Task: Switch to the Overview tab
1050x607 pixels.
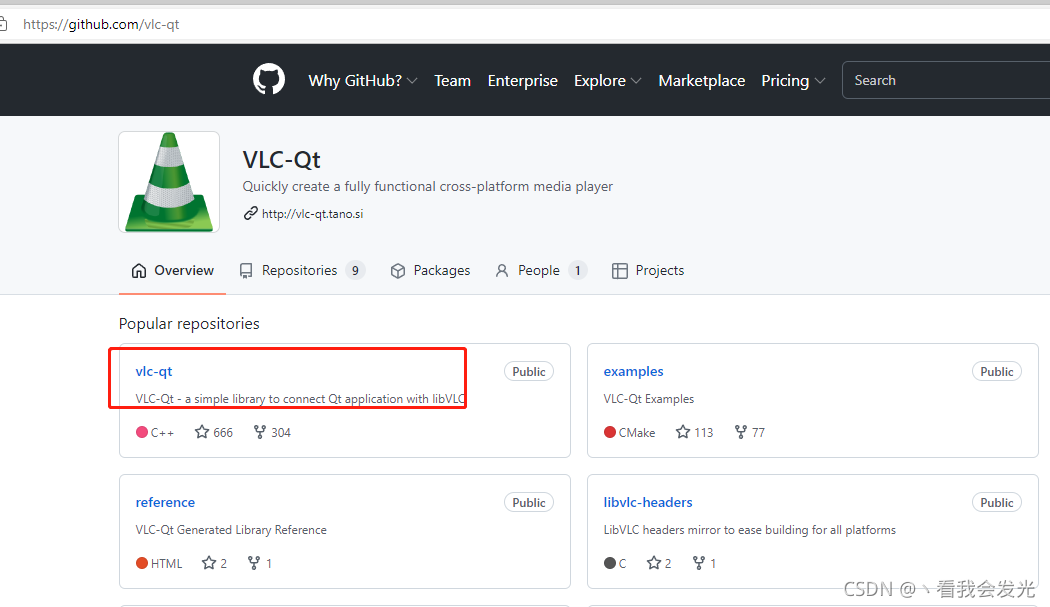Action: click(x=173, y=271)
